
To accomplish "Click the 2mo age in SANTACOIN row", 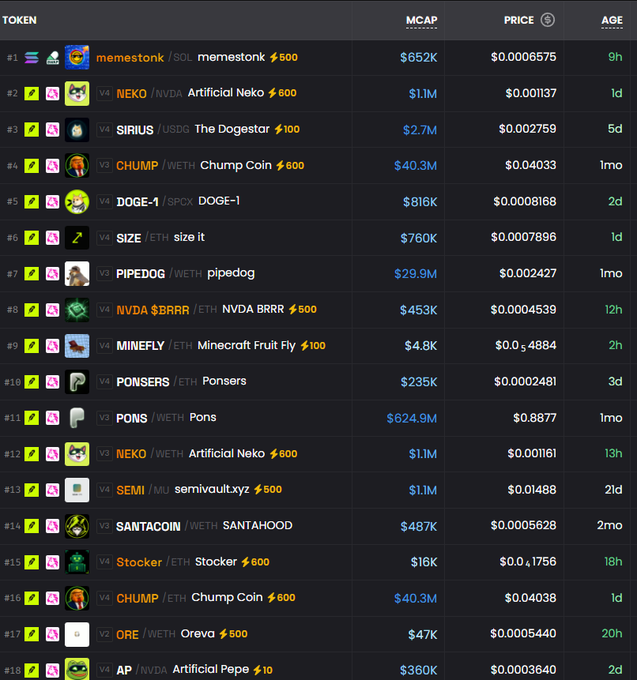I will pos(610,525).
